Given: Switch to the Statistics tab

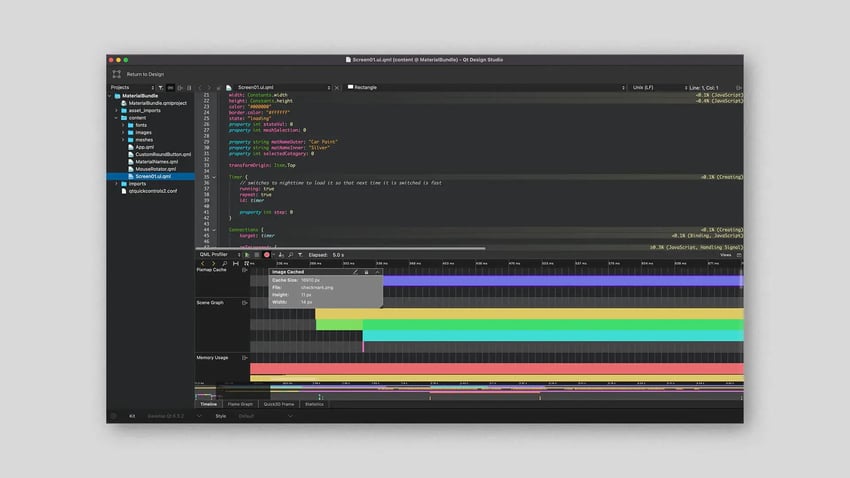Looking at the screenshot, I should [x=314, y=404].
